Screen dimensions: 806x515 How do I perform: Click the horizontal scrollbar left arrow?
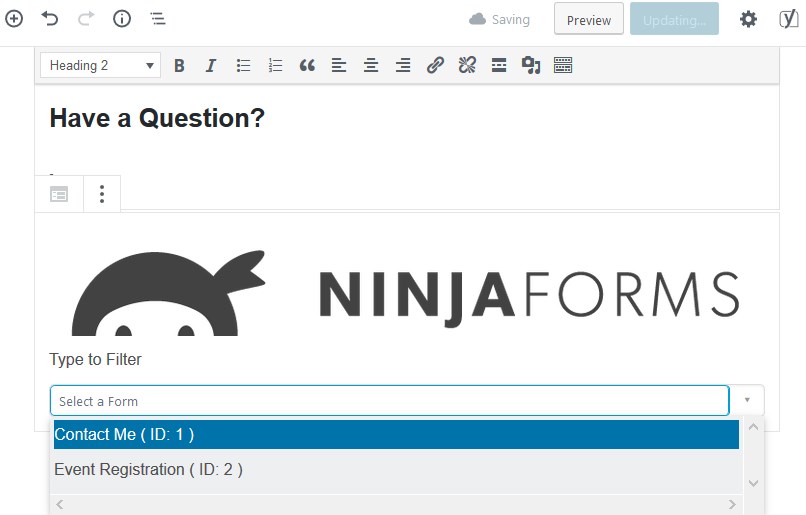coord(60,504)
